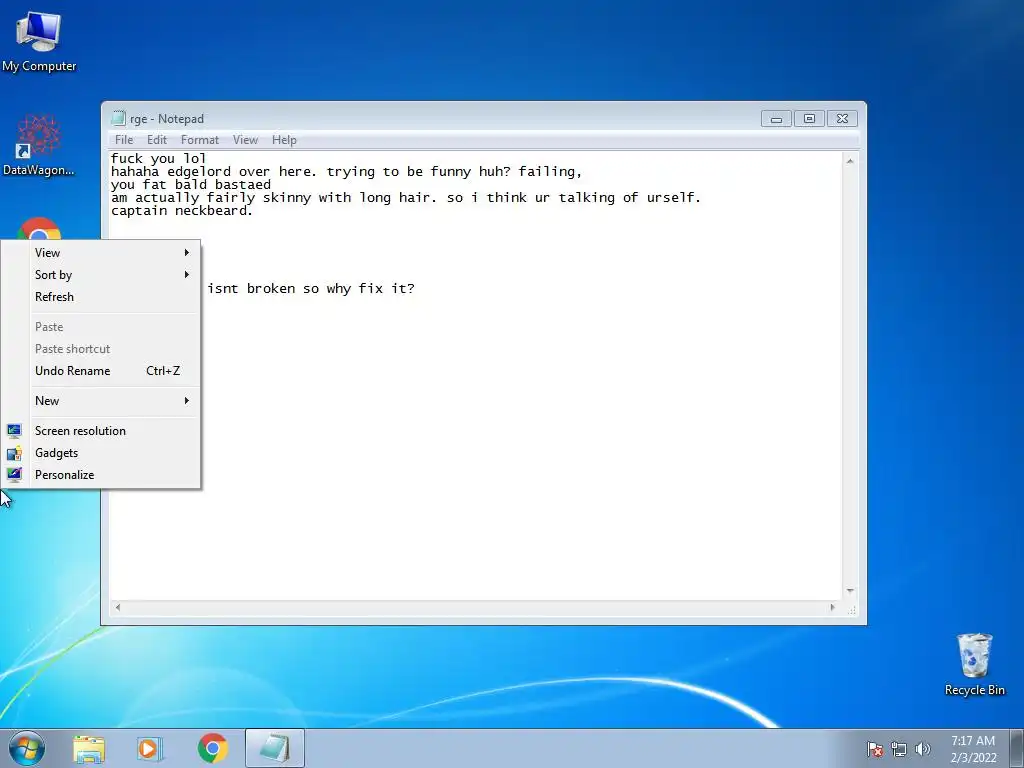
Task: Click 'hahaha edgelord over here' line
Action: (346, 172)
